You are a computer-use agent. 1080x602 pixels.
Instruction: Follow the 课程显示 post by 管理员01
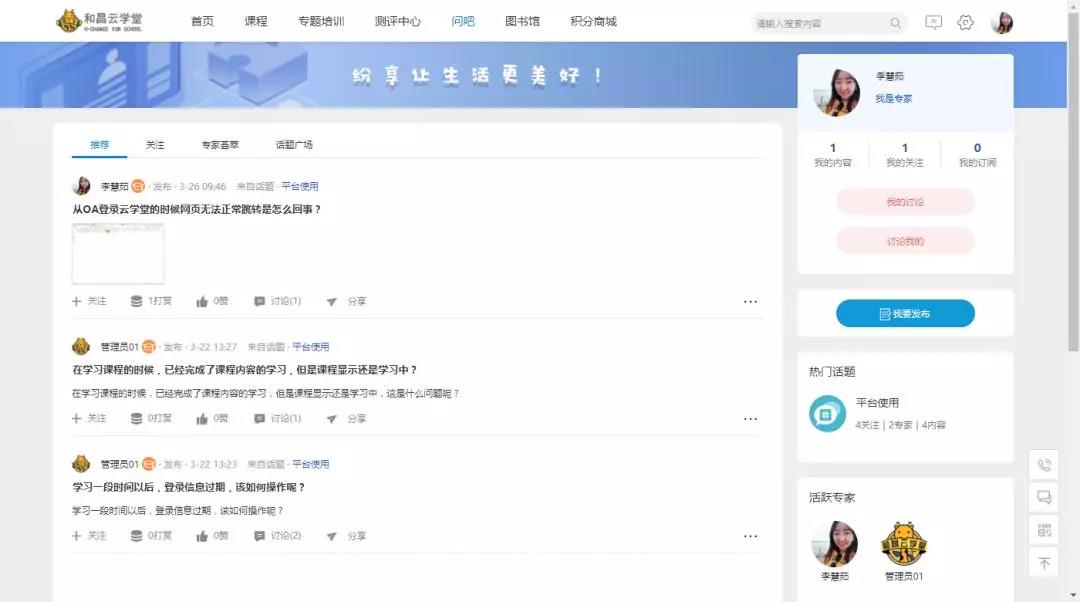89,418
